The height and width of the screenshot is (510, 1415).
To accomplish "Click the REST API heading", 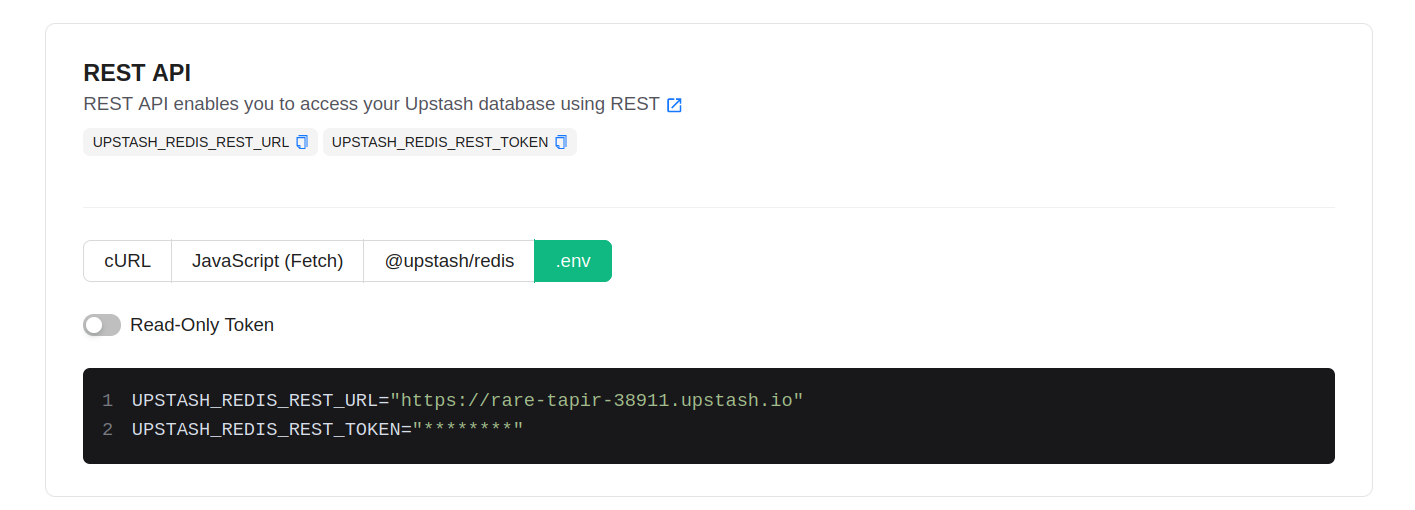I will [x=137, y=73].
